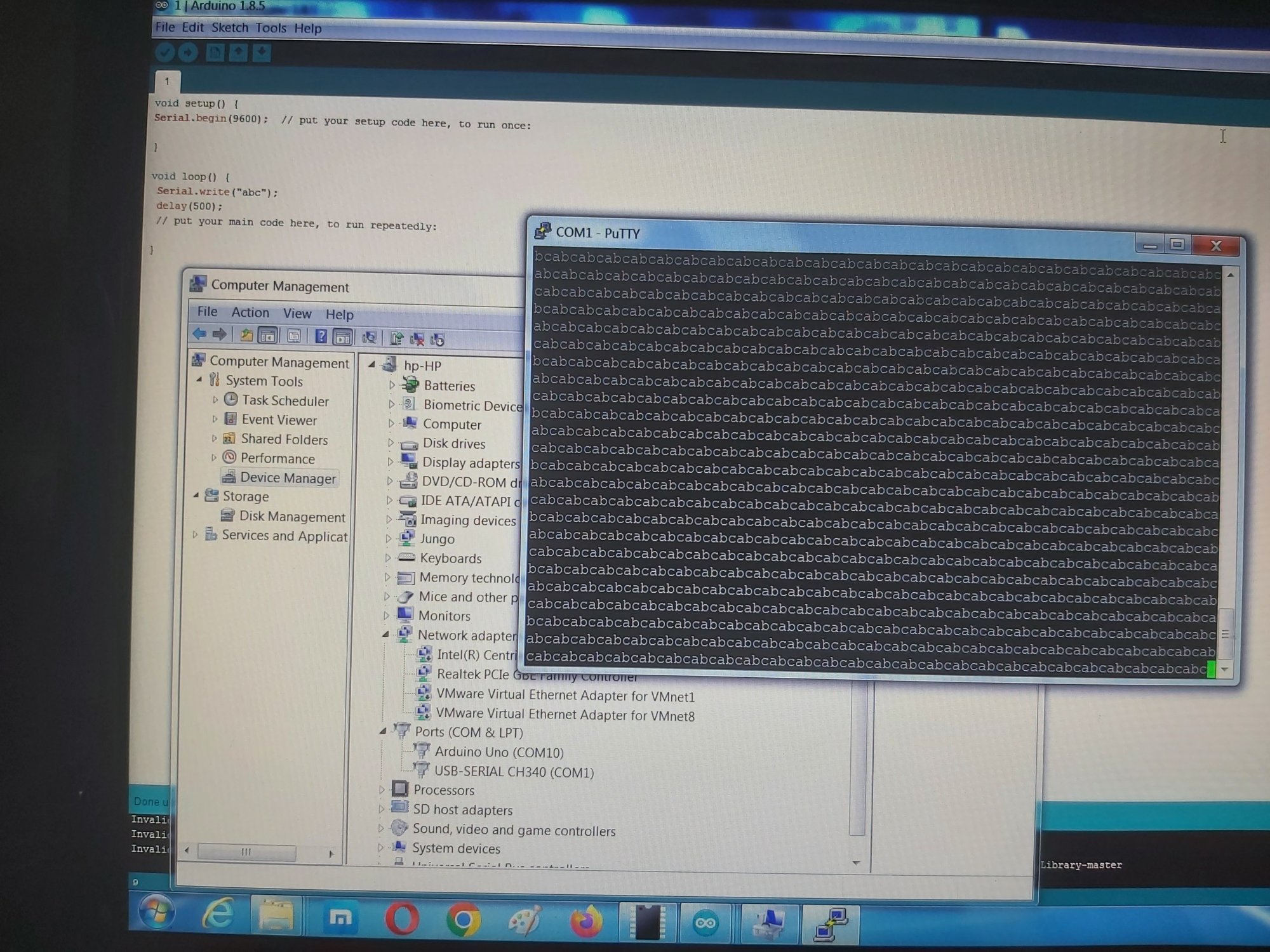Collapse the Ports (COM & LPT) category
The height and width of the screenshot is (952, 1270).
(x=383, y=731)
